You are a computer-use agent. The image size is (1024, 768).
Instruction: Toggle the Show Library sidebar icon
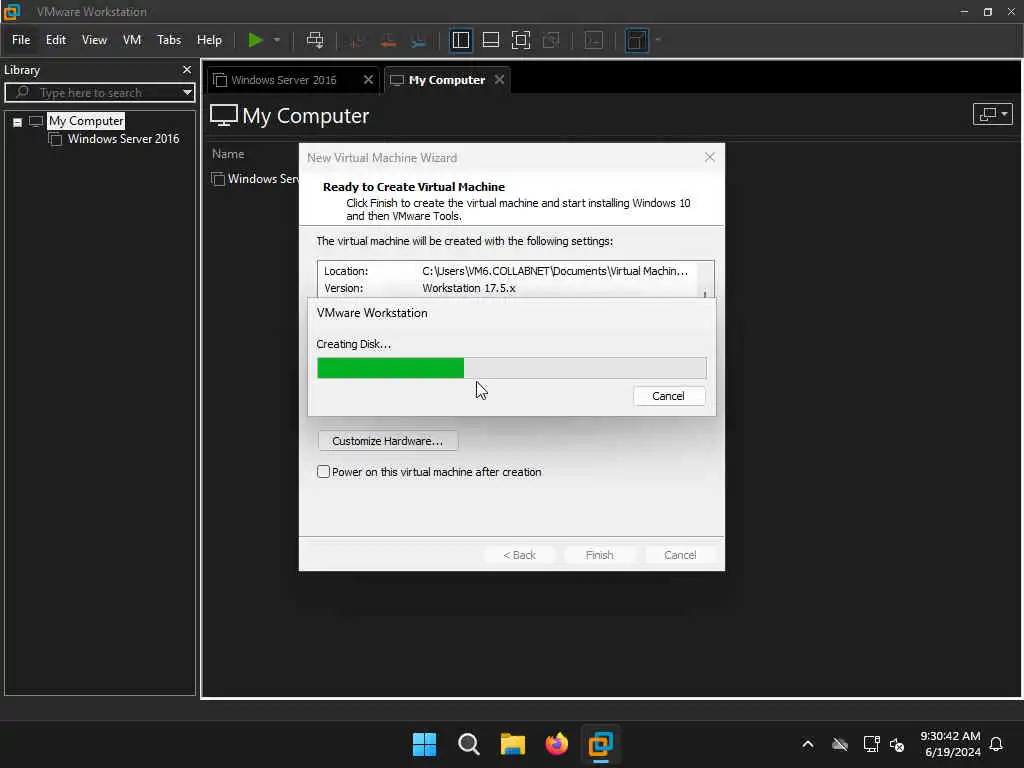460,40
